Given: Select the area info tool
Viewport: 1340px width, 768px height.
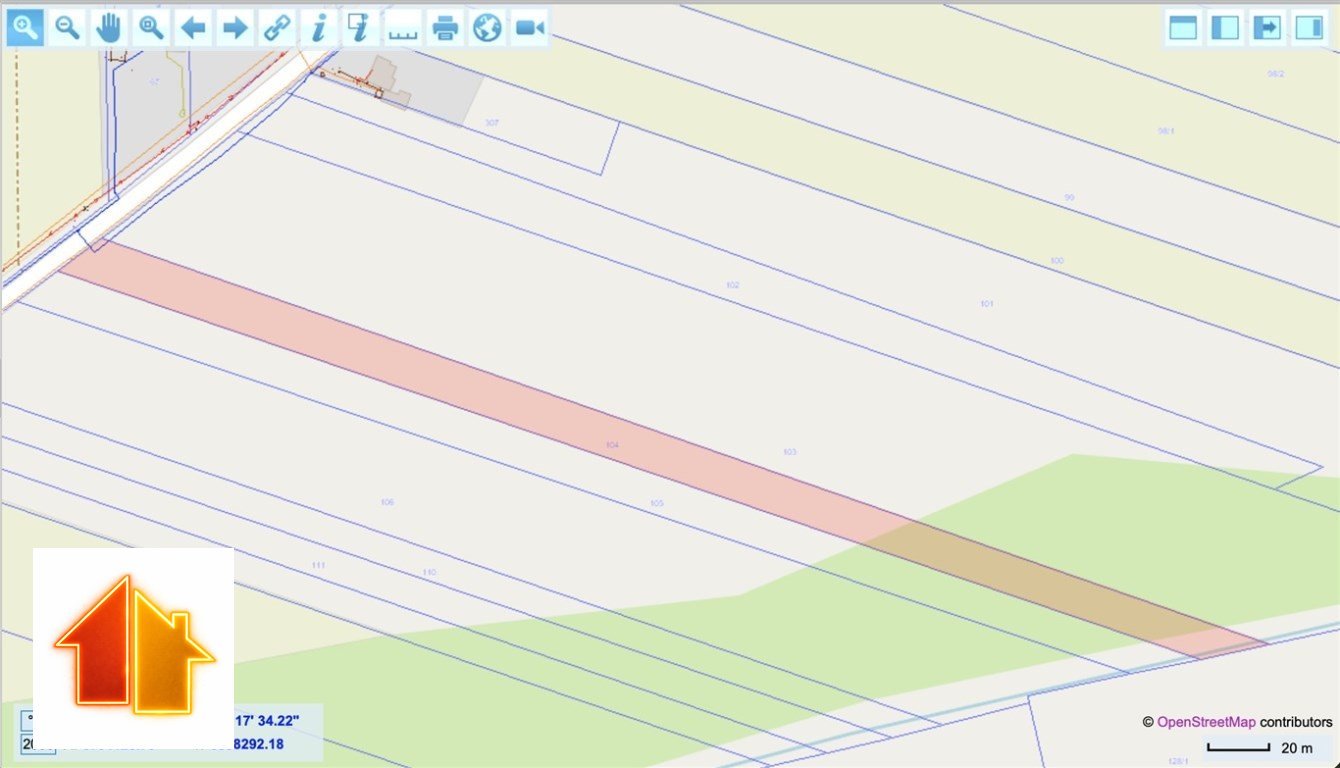Looking at the screenshot, I should 360,28.
